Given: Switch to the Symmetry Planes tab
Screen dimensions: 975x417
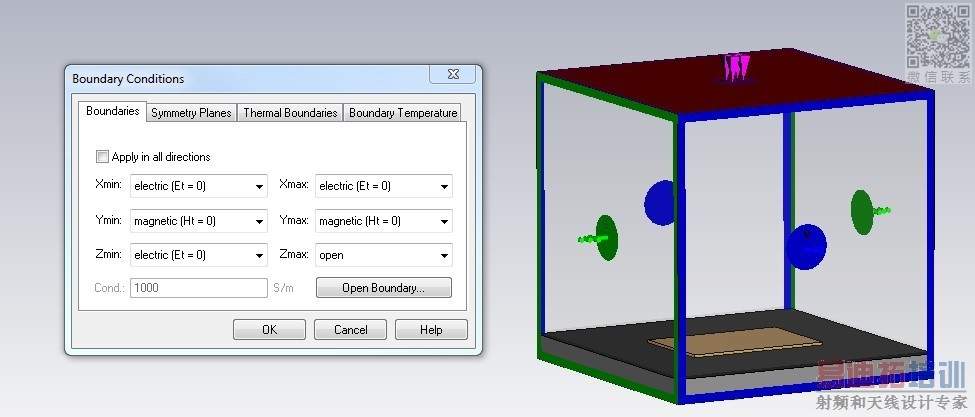Looking at the screenshot, I should [192, 112].
